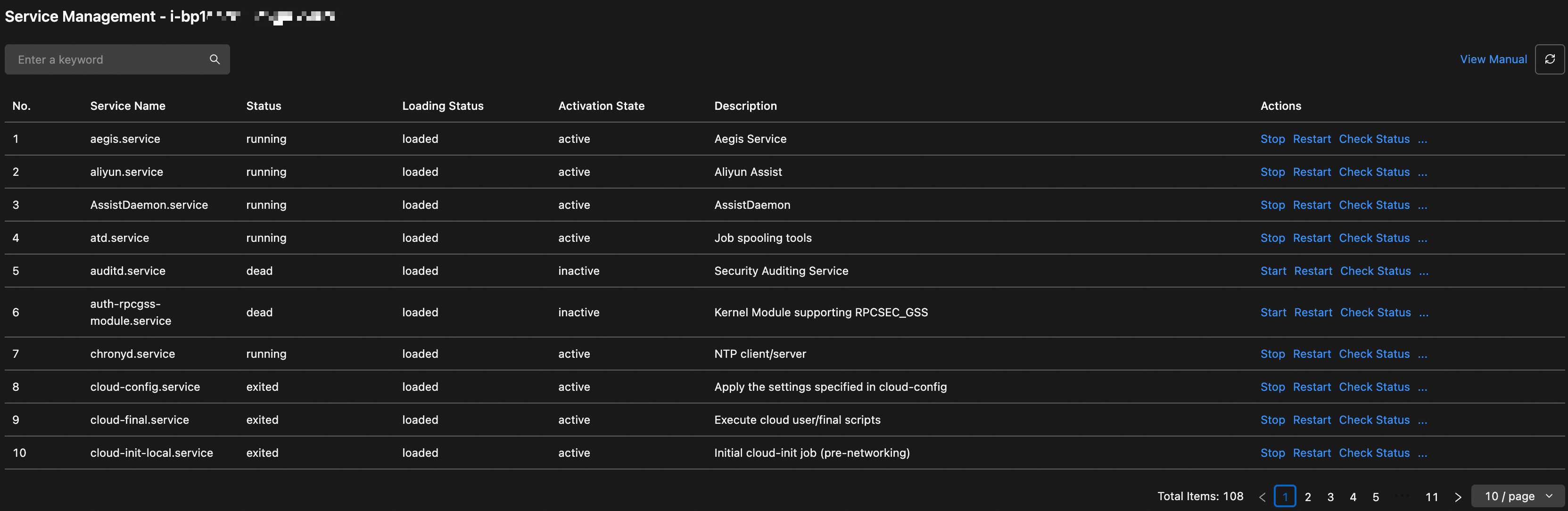Image resolution: width=1568 pixels, height=511 pixels.
Task: Start auth-rpcgss-module.service
Action: tap(1273, 313)
